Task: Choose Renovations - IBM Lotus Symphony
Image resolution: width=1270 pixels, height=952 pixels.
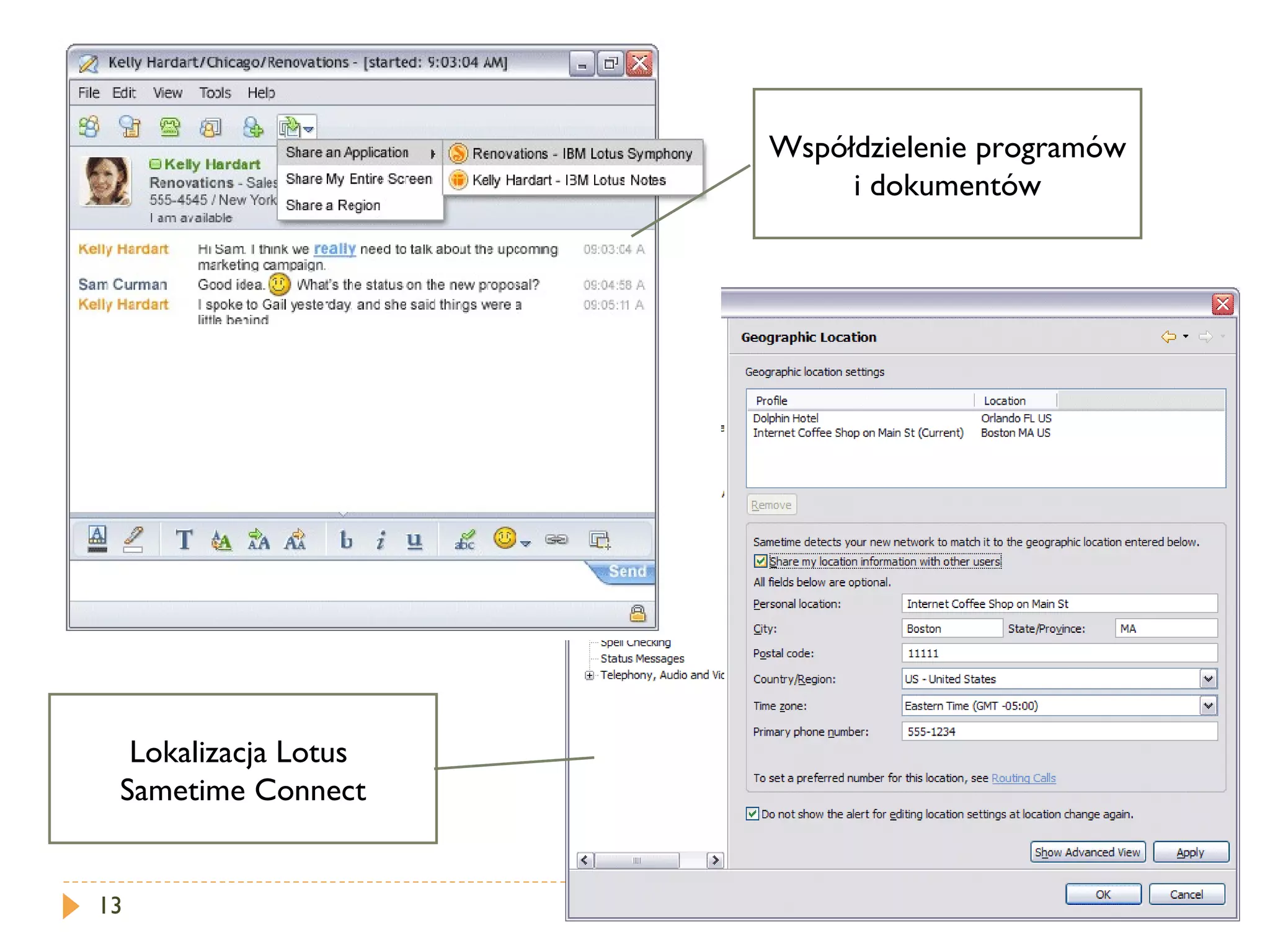Action: click(x=573, y=154)
